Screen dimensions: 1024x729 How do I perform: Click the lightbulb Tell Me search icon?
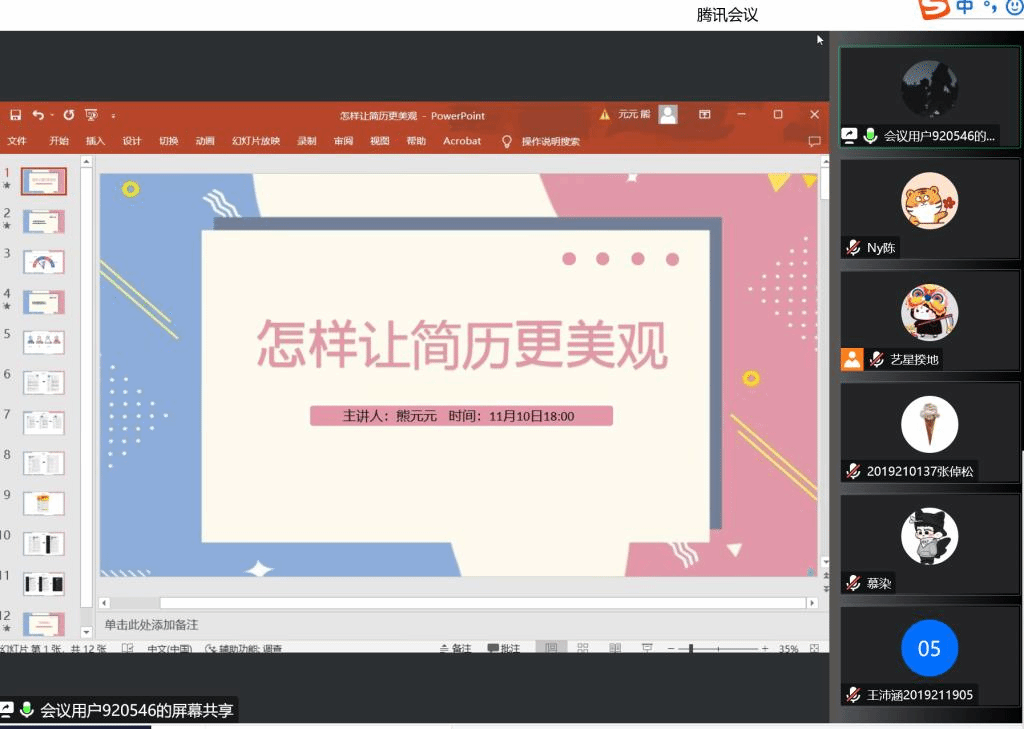pos(507,142)
